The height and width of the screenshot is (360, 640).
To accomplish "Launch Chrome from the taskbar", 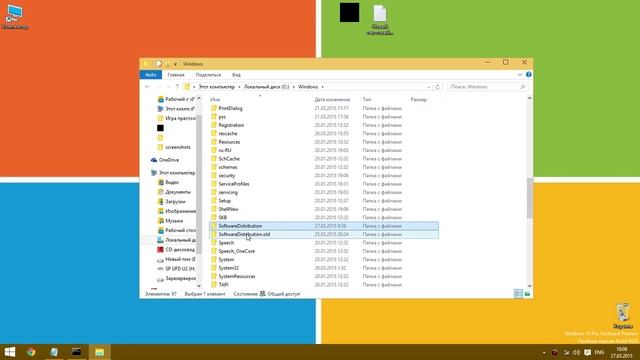I will pos(31,352).
